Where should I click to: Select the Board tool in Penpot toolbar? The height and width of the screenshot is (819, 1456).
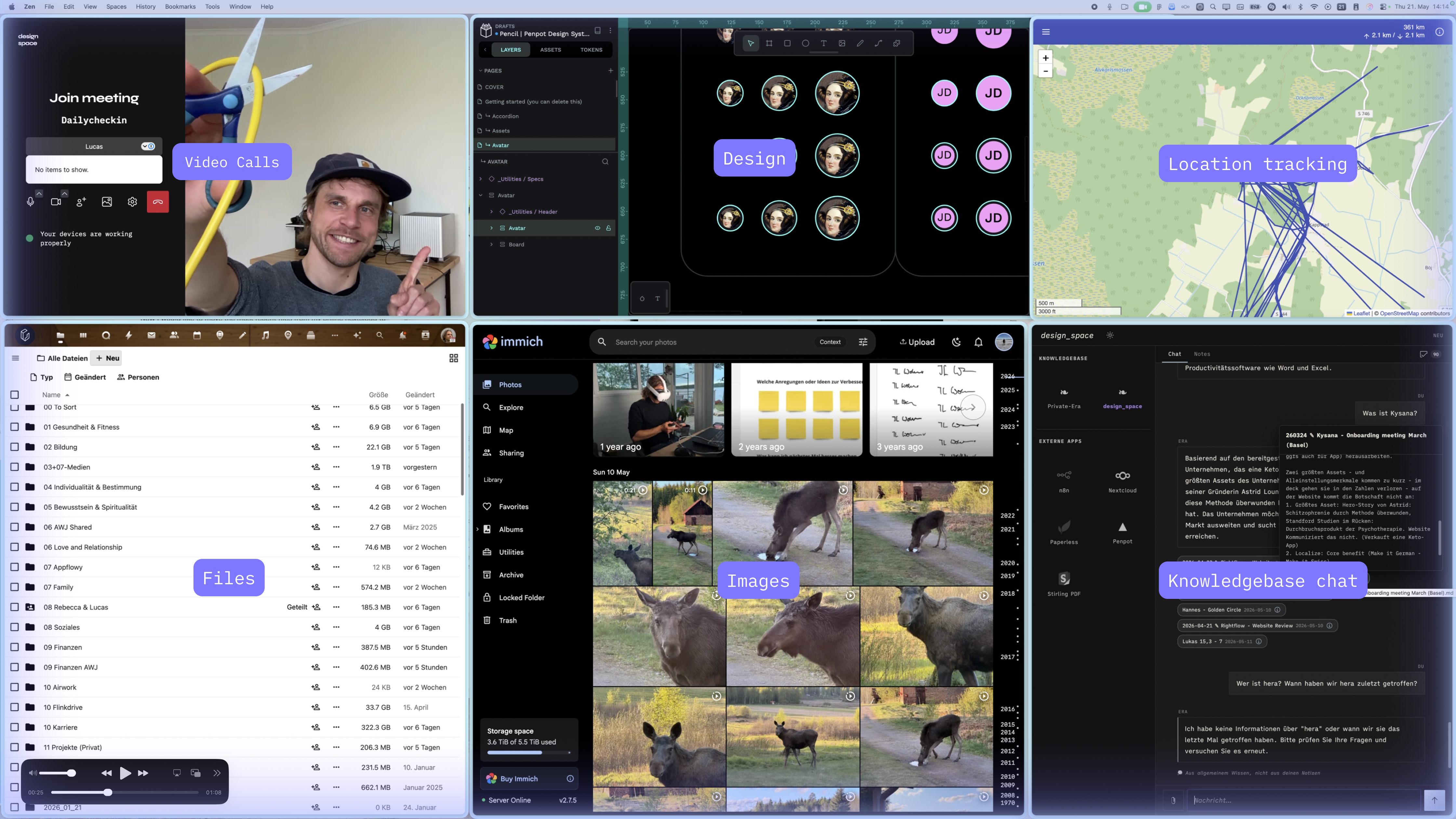point(769,44)
